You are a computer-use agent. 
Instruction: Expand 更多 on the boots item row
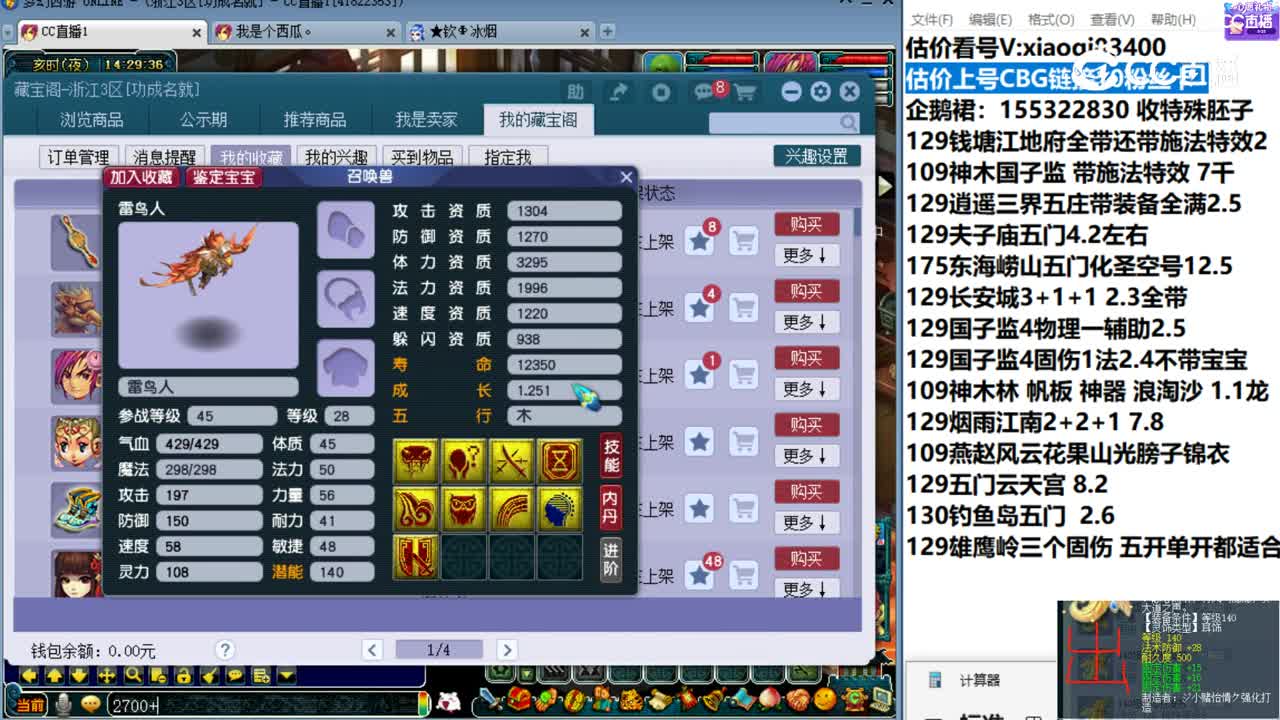(x=806, y=523)
